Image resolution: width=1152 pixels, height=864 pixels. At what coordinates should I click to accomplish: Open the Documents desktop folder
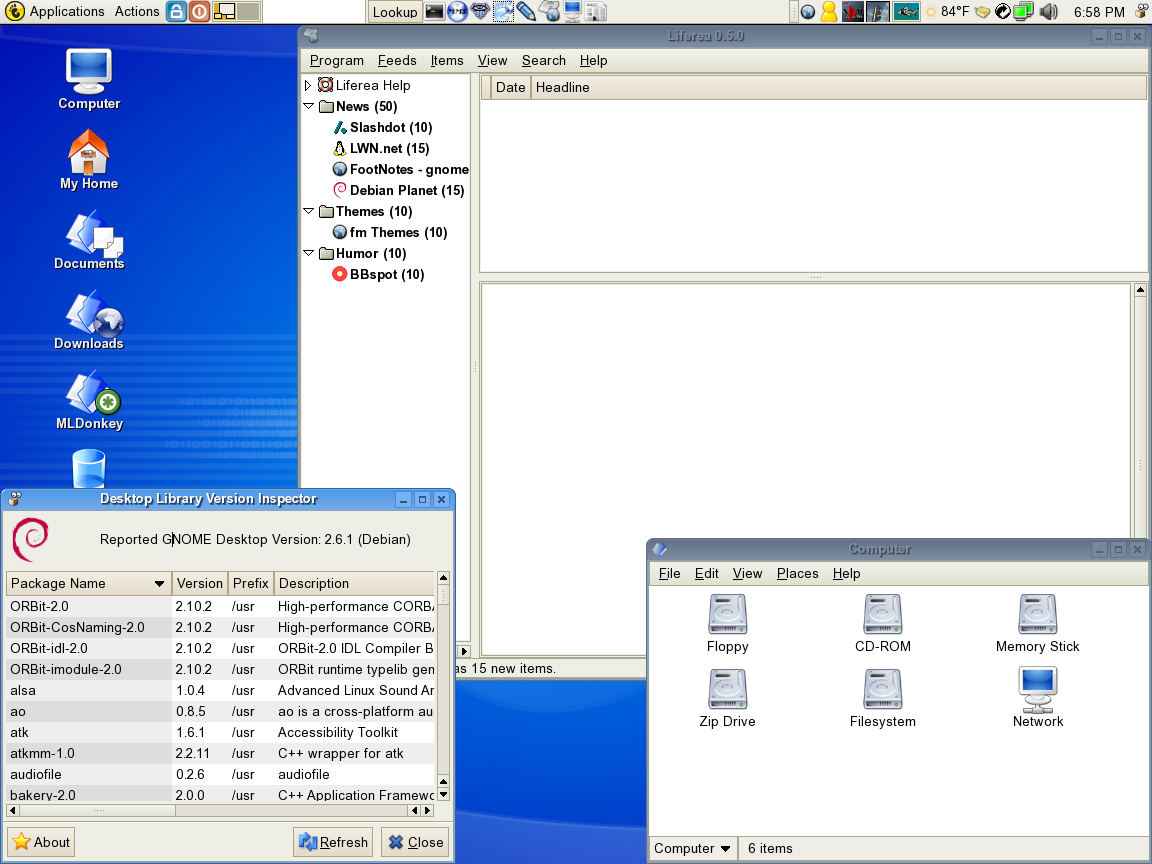(89, 240)
